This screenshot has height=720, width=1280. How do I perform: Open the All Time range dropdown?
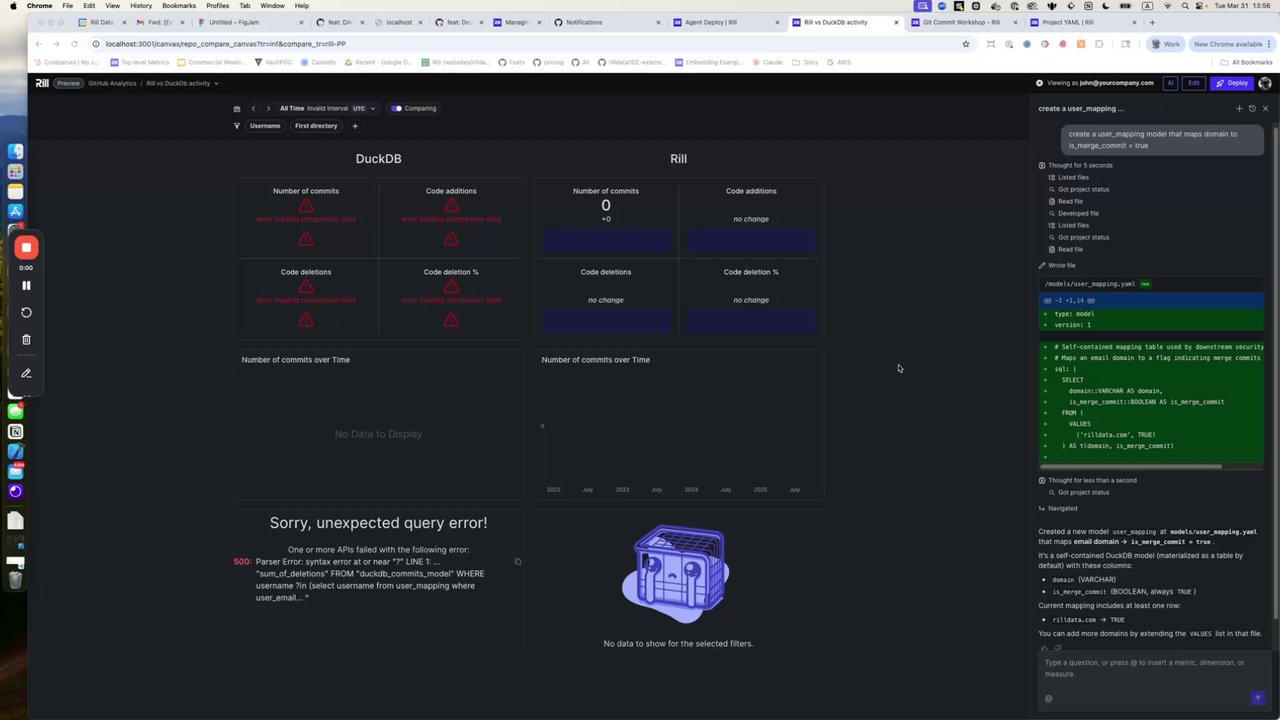click(x=328, y=108)
